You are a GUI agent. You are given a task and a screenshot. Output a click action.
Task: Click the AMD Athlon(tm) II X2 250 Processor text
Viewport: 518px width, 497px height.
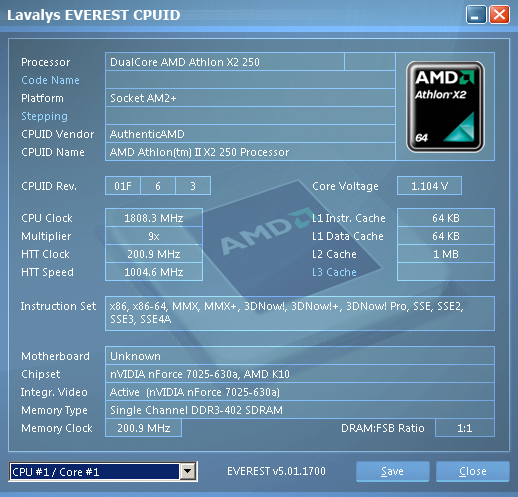[199, 152]
